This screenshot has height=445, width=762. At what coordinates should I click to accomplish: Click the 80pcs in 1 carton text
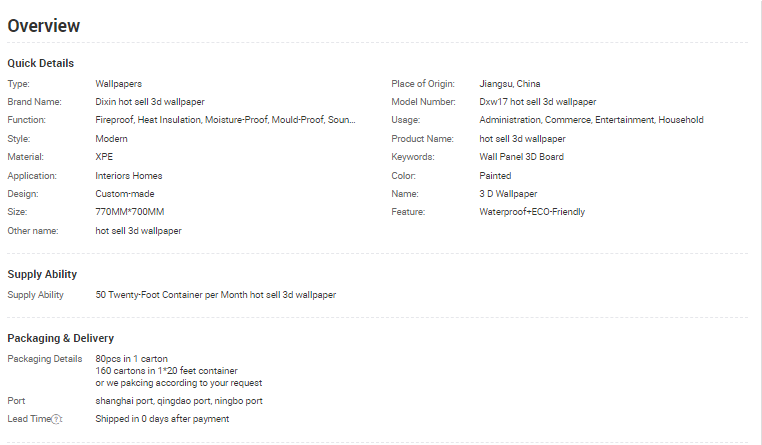click(131, 358)
